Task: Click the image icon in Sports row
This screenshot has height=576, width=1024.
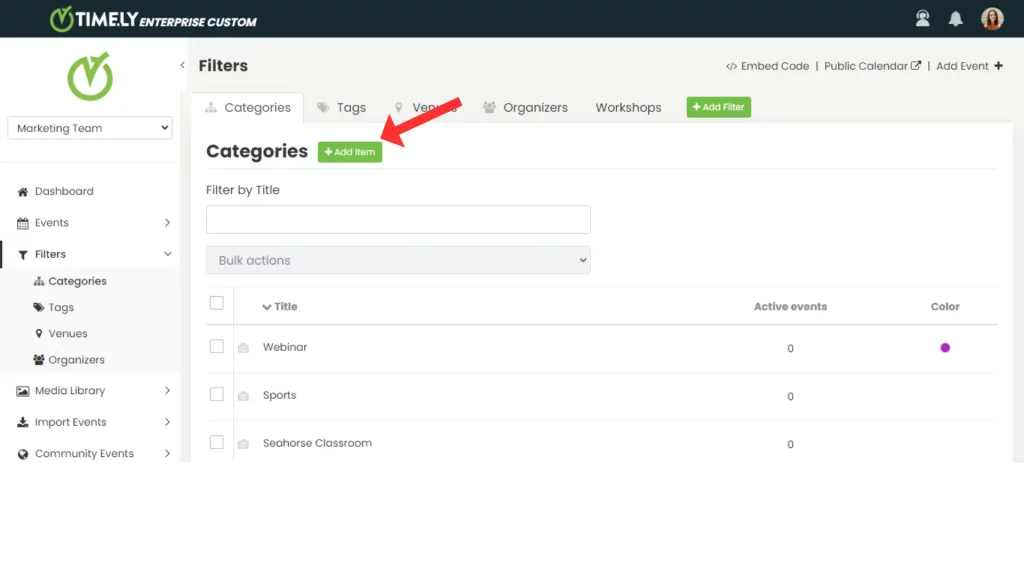Action: coord(244,396)
